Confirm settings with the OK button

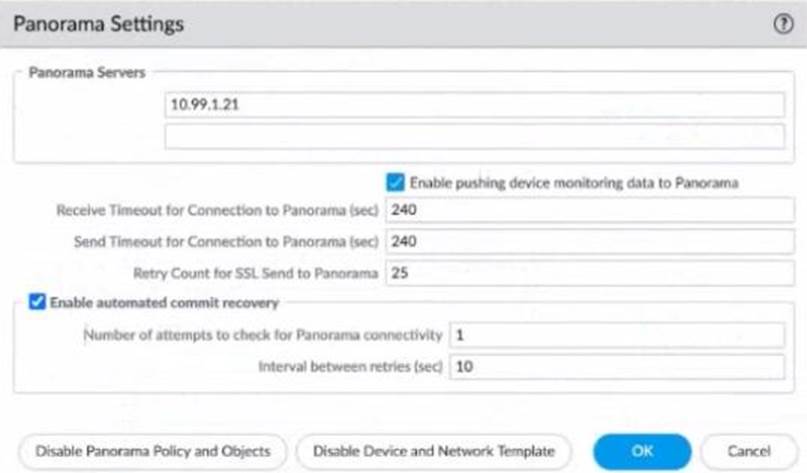pos(641,451)
